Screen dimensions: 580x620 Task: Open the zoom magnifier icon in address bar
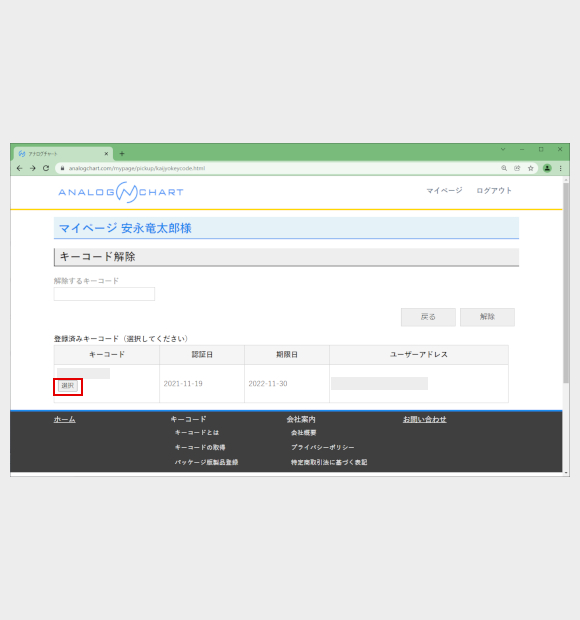click(x=504, y=168)
